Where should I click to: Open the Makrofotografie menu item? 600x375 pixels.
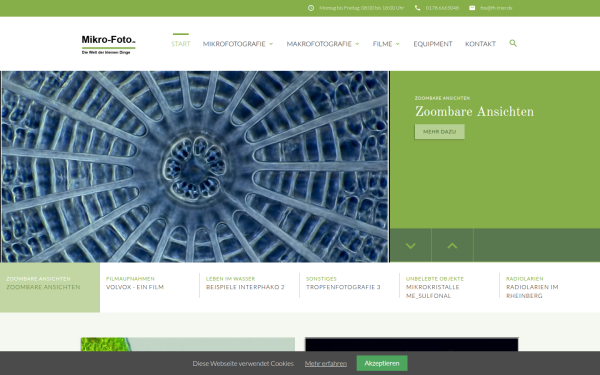(x=319, y=44)
